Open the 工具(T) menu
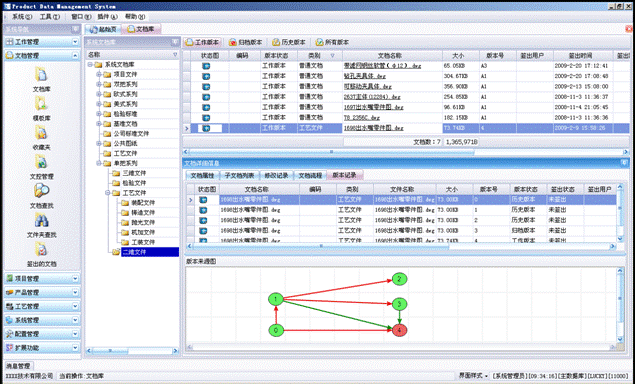The height and width of the screenshot is (384, 635). pyautogui.click(x=49, y=17)
